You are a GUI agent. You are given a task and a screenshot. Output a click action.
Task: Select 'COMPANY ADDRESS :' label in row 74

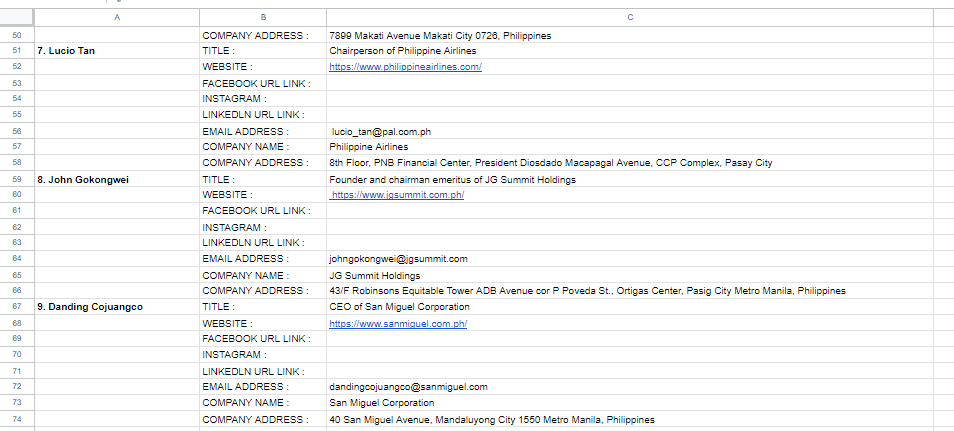(263, 419)
